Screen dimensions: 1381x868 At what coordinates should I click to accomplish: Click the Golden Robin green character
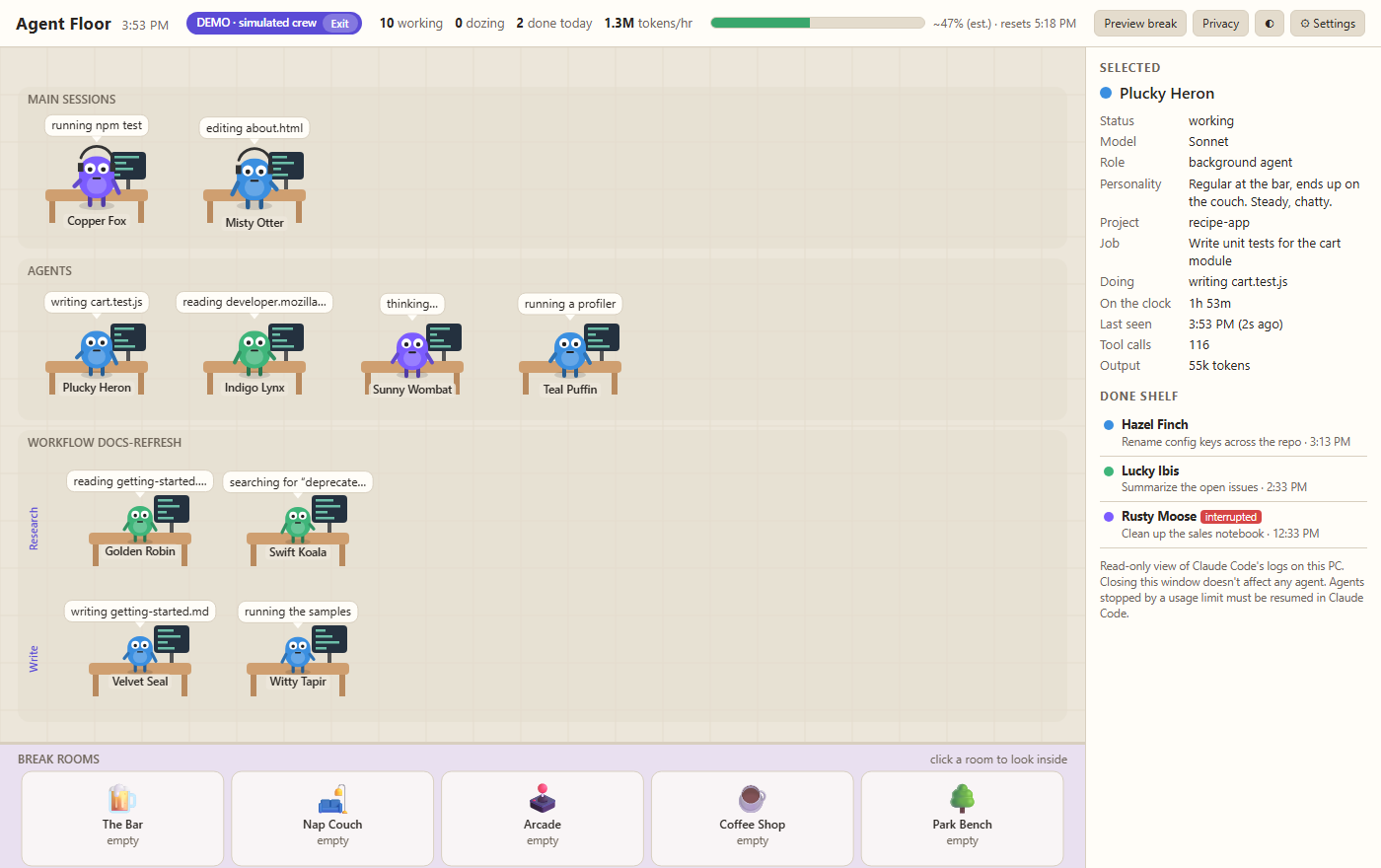pyautogui.click(x=140, y=523)
